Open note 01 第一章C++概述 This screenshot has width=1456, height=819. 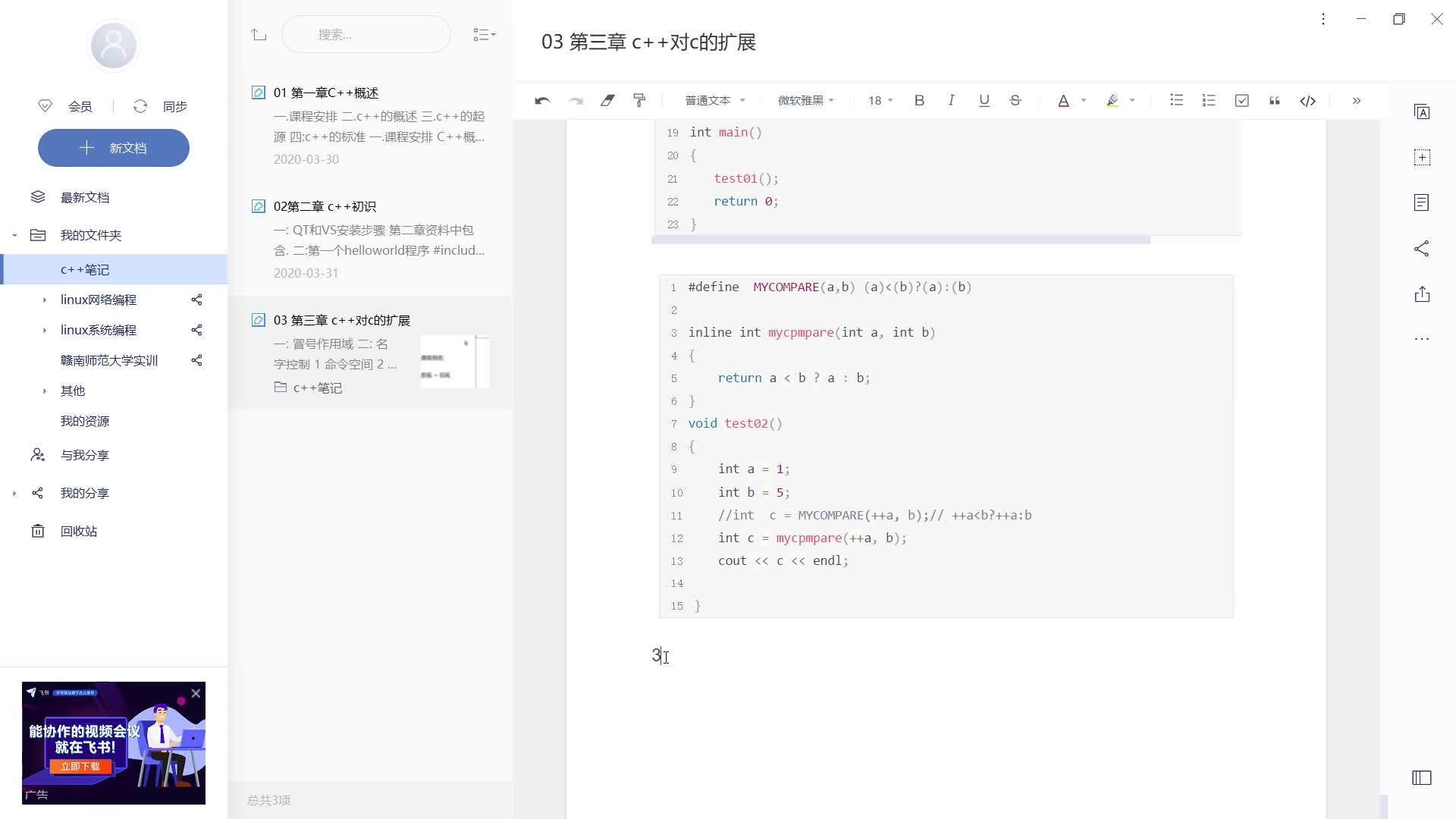370,125
